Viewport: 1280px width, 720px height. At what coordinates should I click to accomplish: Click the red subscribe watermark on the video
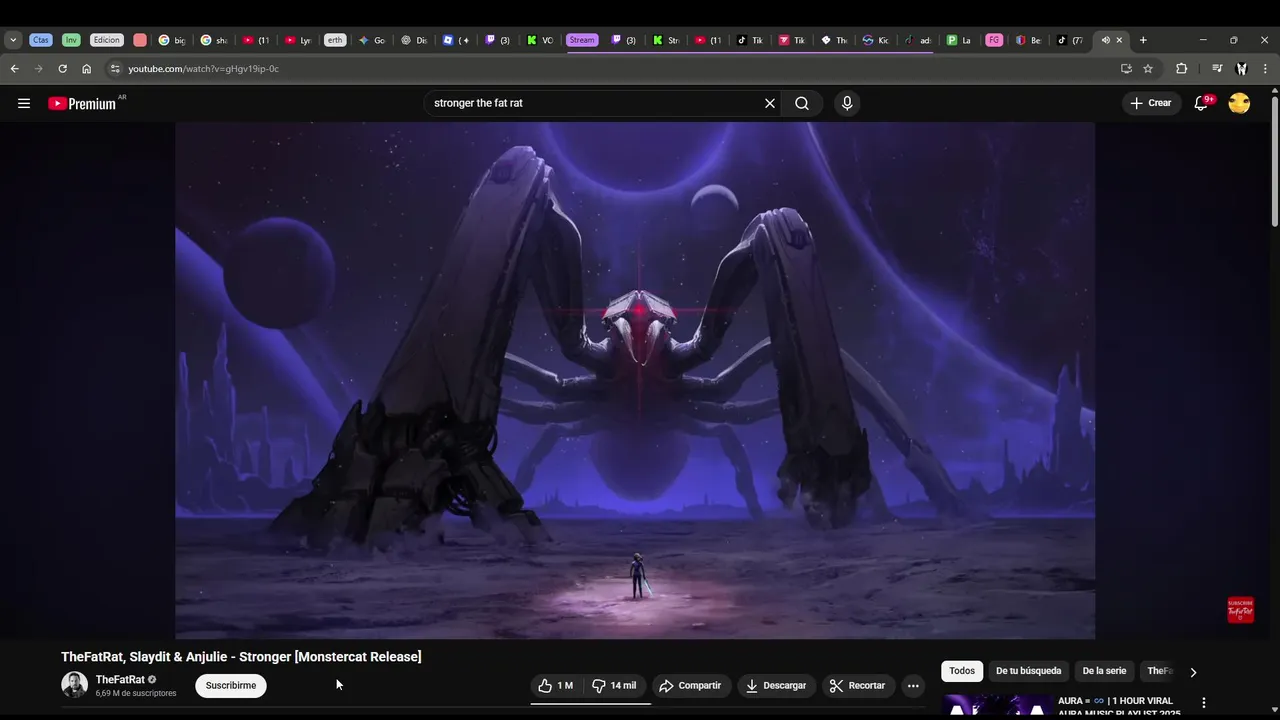[1240, 610]
